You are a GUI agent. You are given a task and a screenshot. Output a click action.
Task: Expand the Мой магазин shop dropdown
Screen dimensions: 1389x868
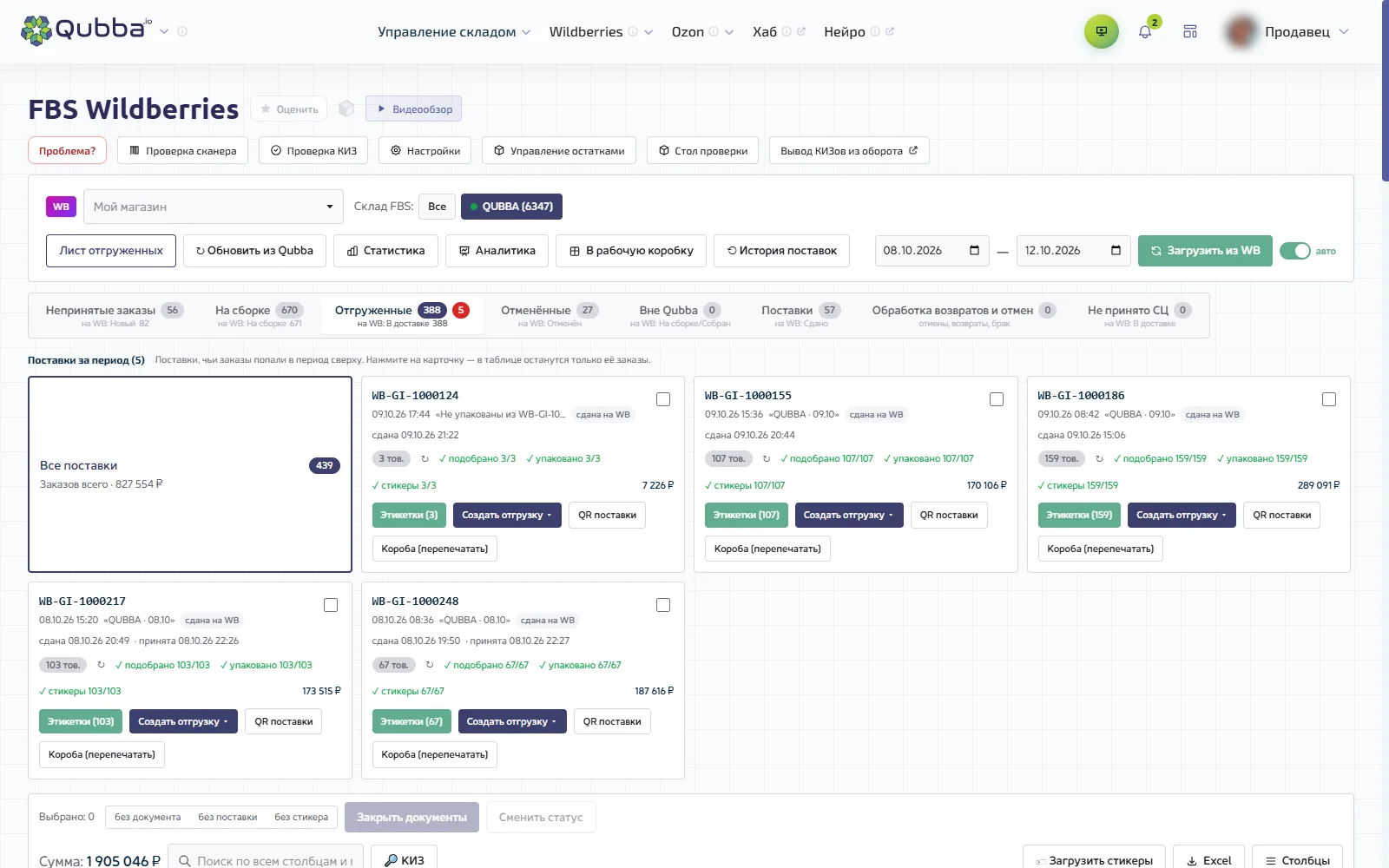(214, 207)
